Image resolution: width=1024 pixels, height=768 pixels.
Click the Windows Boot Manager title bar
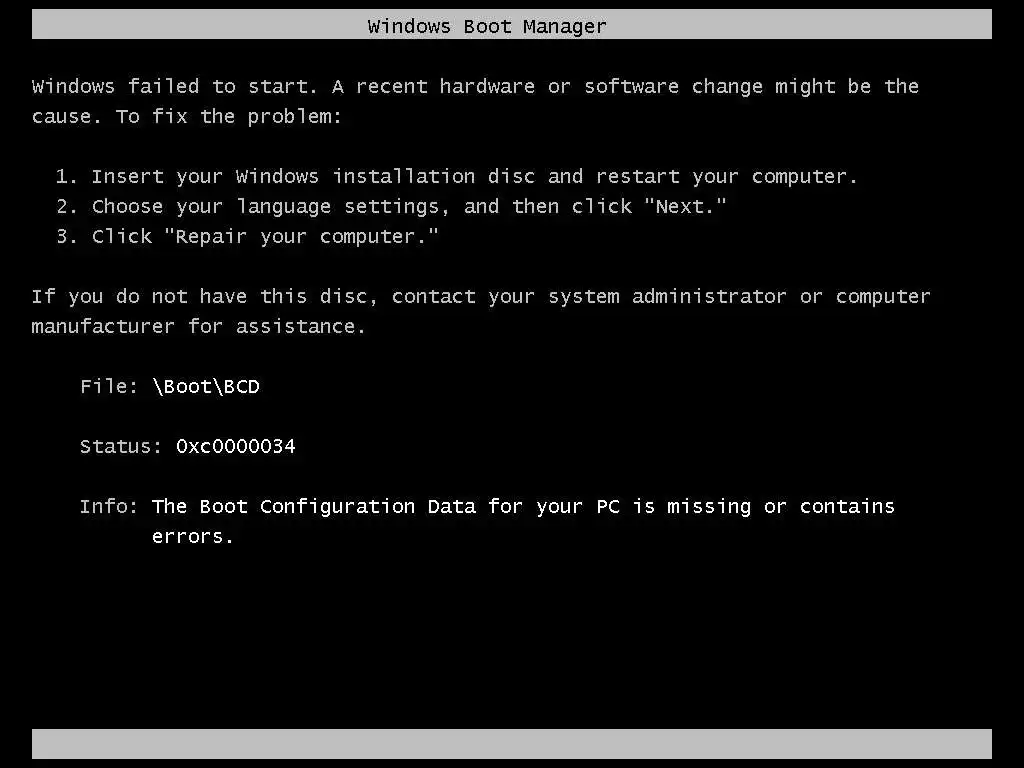[x=511, y=24]
